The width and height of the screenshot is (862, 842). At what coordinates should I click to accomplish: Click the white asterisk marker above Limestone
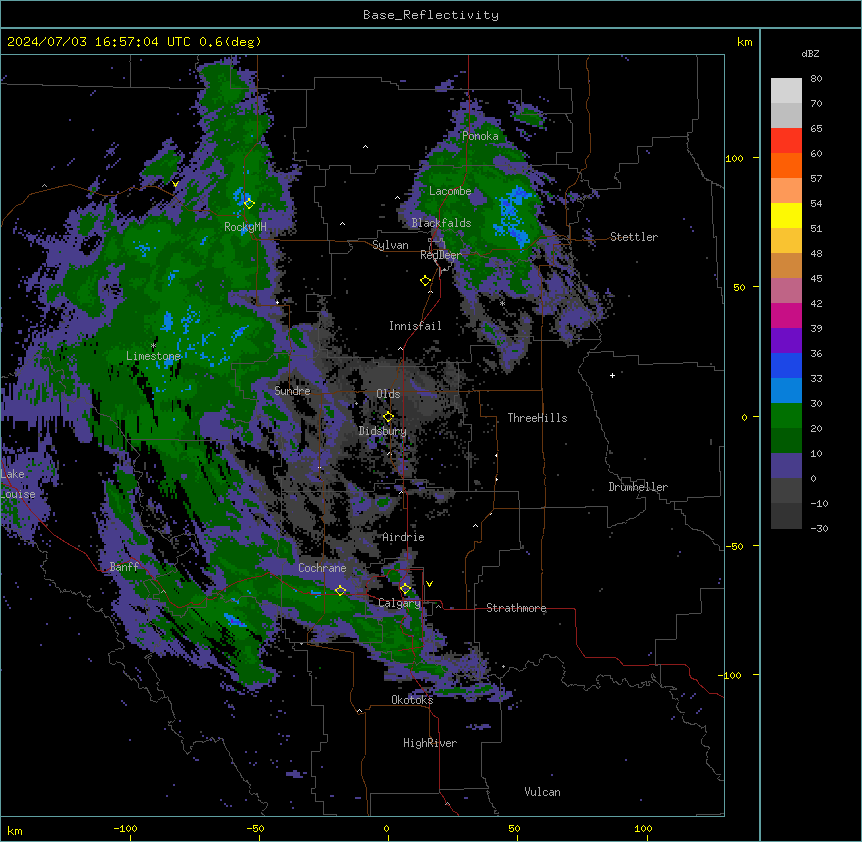(x=153, y=346)
